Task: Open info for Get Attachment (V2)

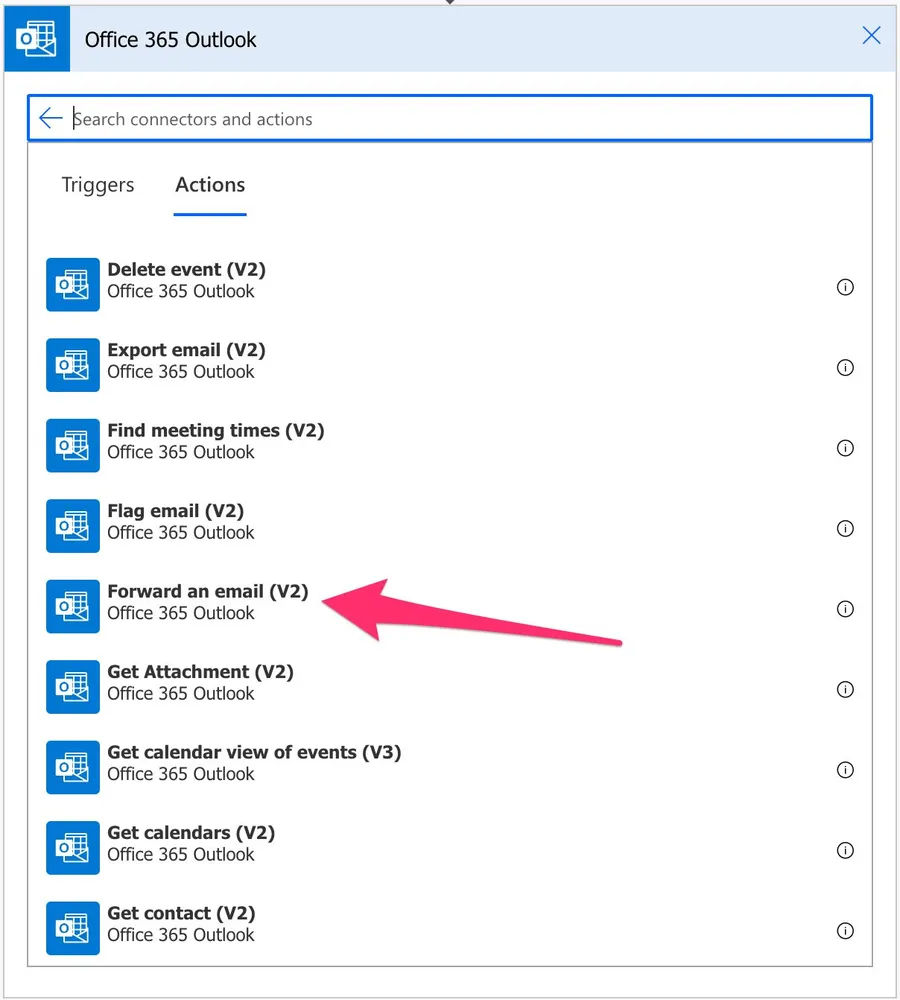Action: [845, 689]
